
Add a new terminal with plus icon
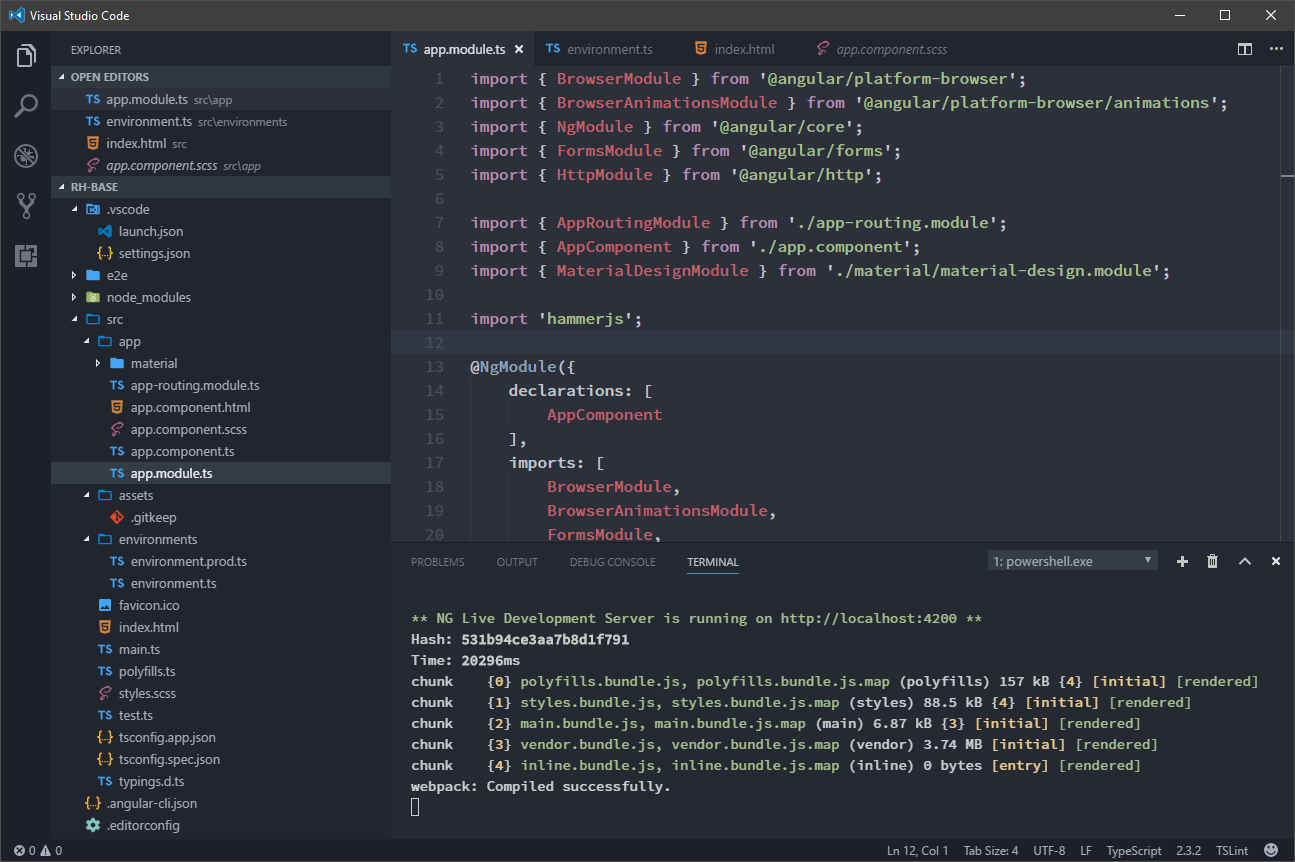tap(1182, 562)
